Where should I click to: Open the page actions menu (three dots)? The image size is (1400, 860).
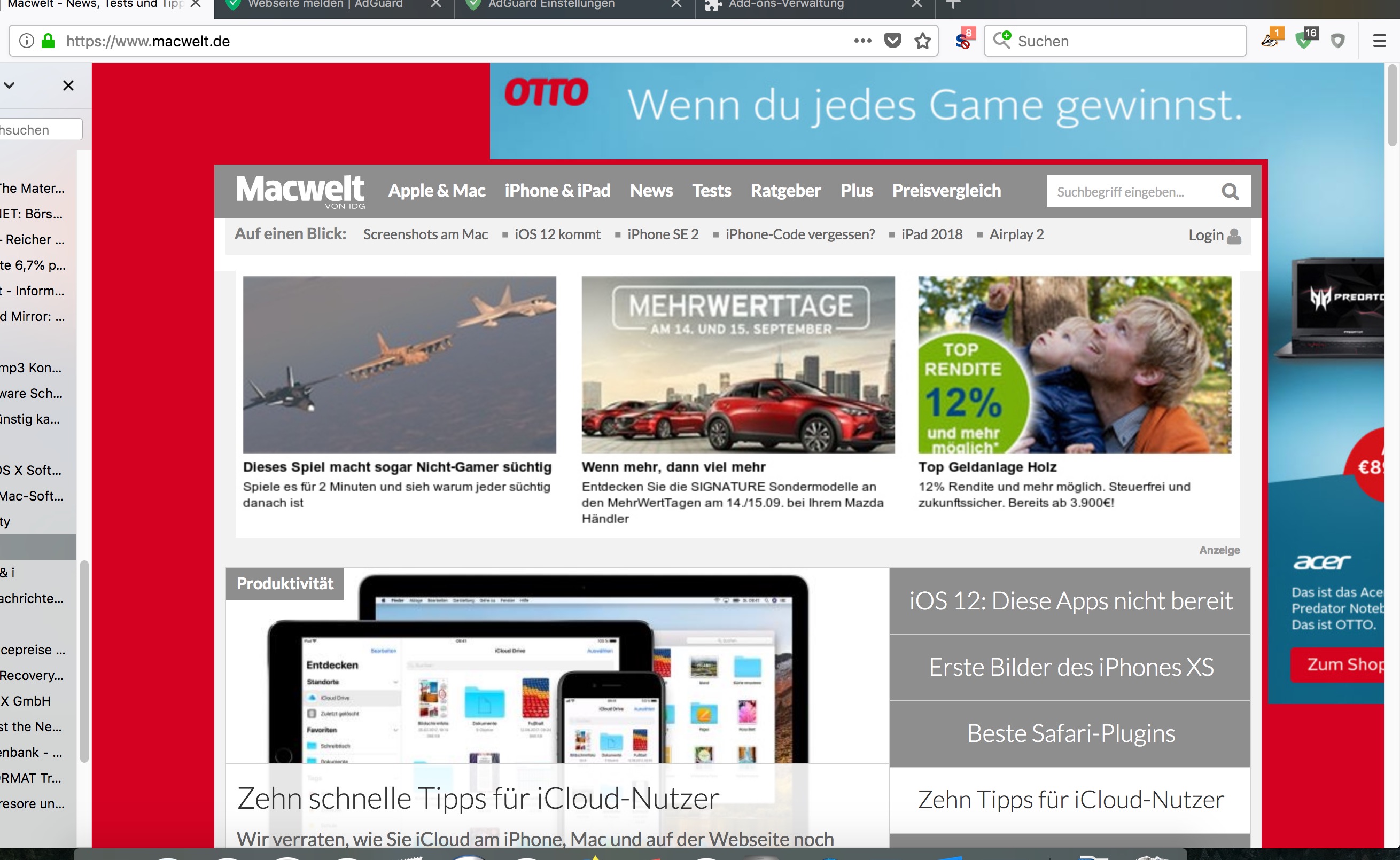pos(862,41)
